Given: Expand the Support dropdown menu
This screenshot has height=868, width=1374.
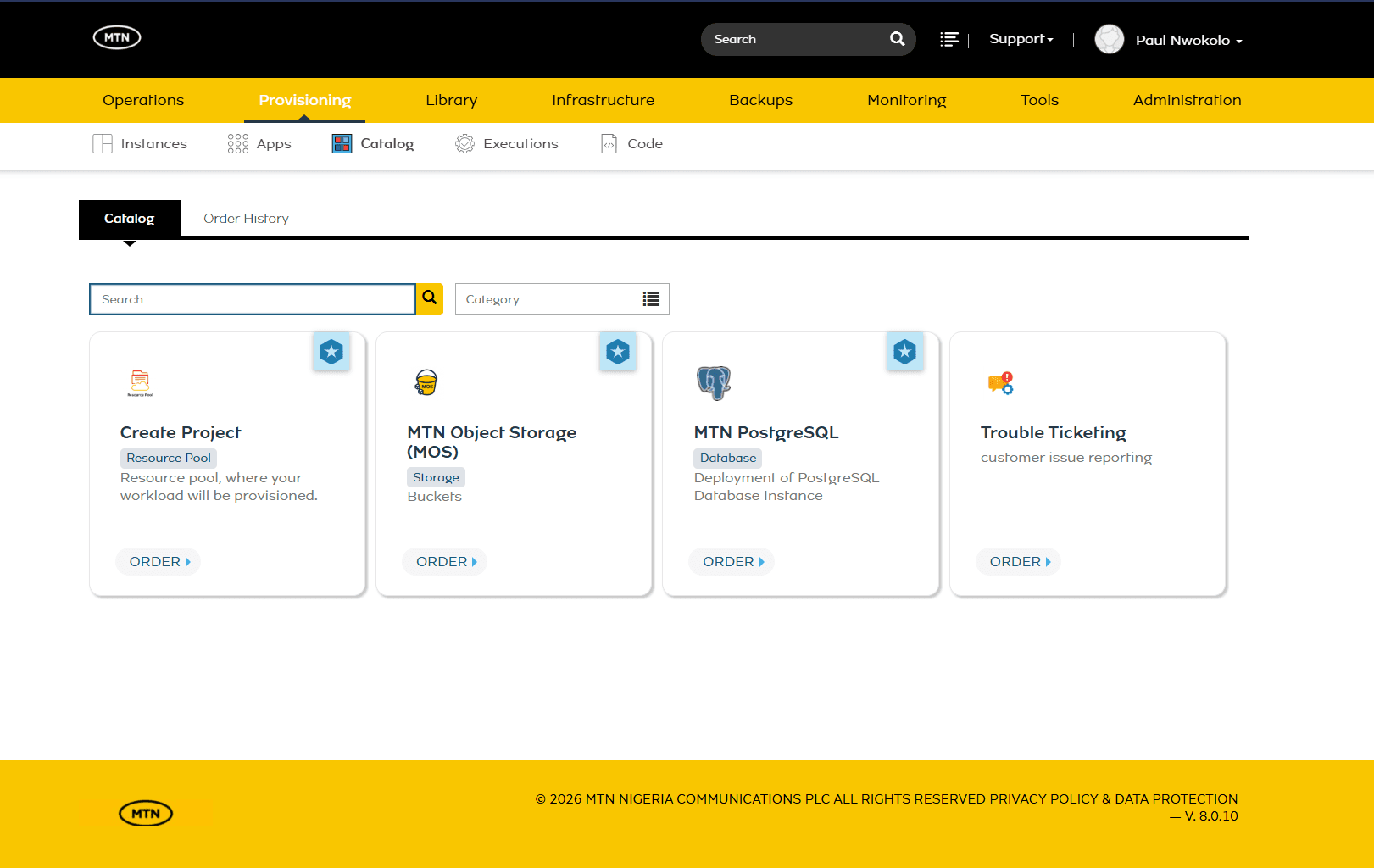Looking at the screenshot, I should coord(1021,39).
